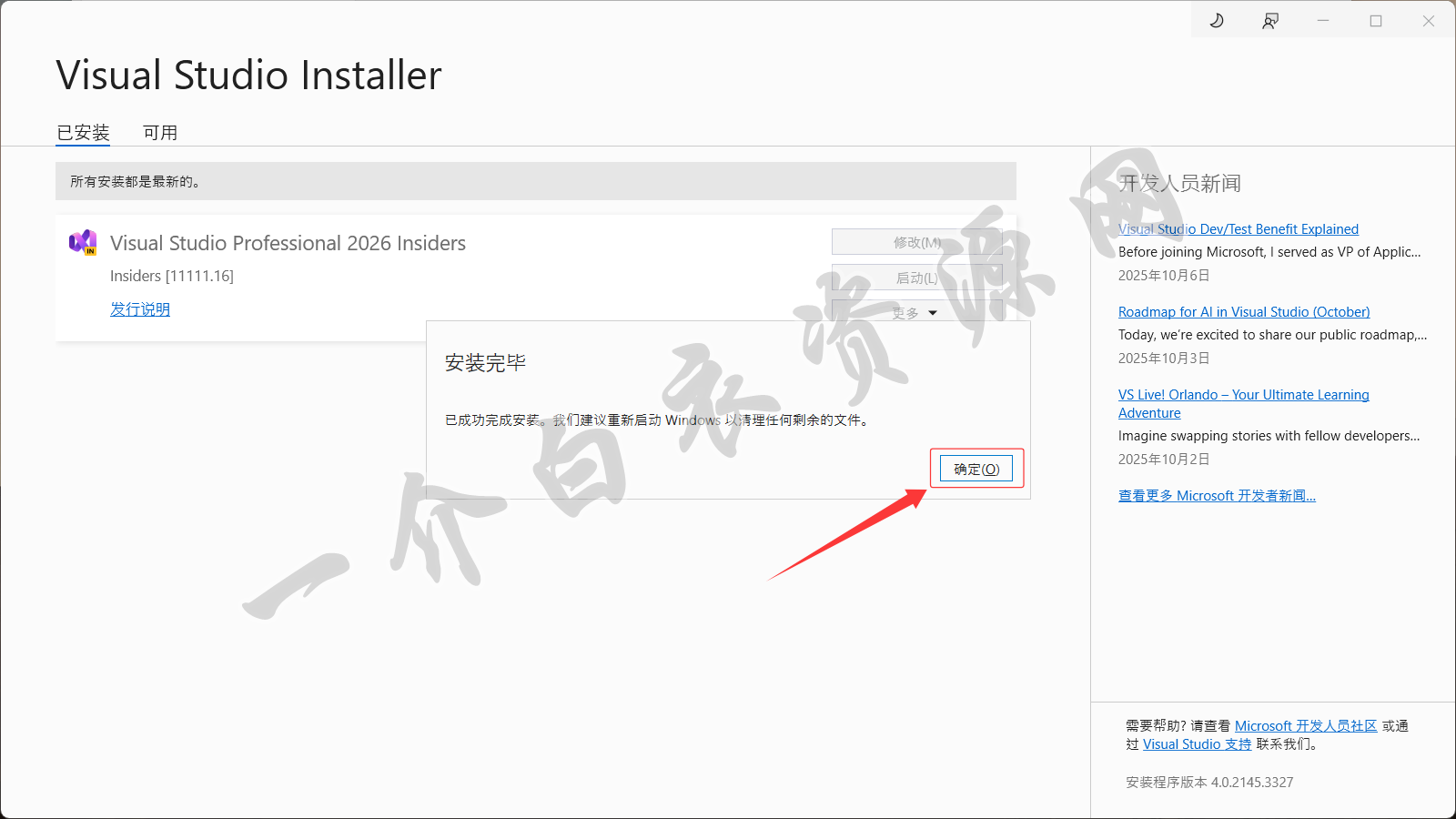Minimize the Visual Studio Installer window
Image resolution: width=1456 pixels, height=819 pixels.
click(x=1323, y=20)
